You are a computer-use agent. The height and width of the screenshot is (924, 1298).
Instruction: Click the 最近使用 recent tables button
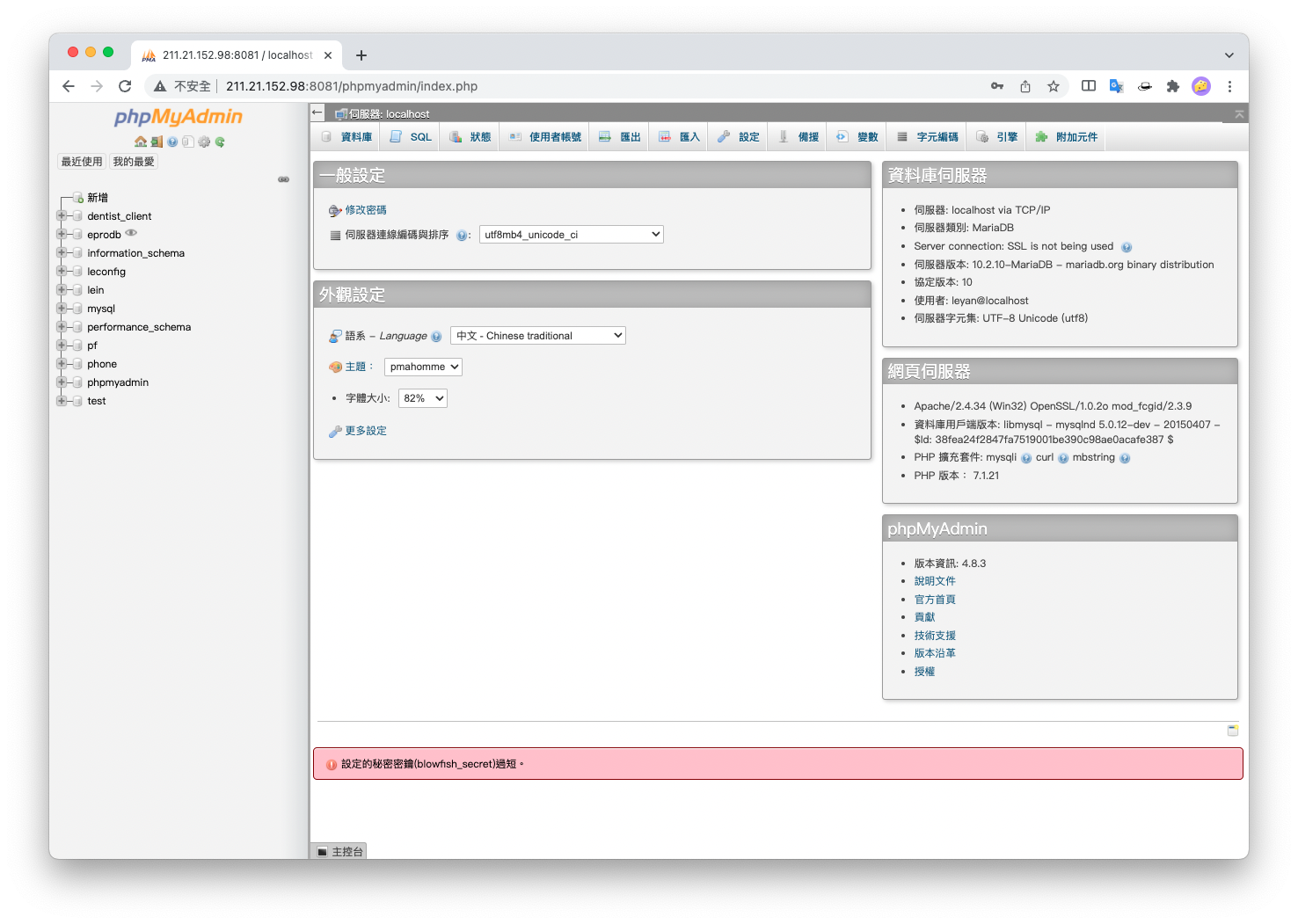(x=82, y=162)
